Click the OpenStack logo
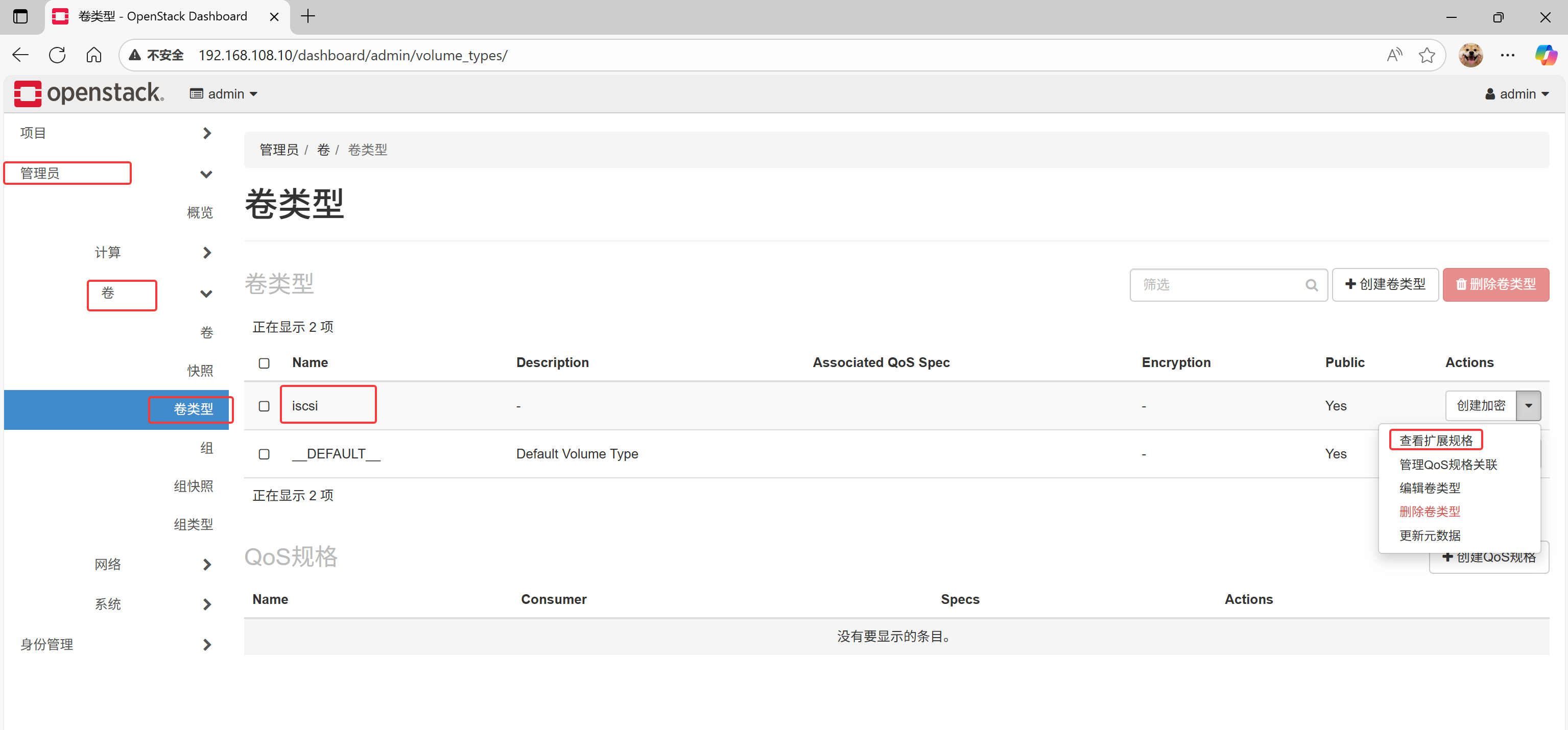The width and height of the screenshot is (1568, 730). [88, 93]
